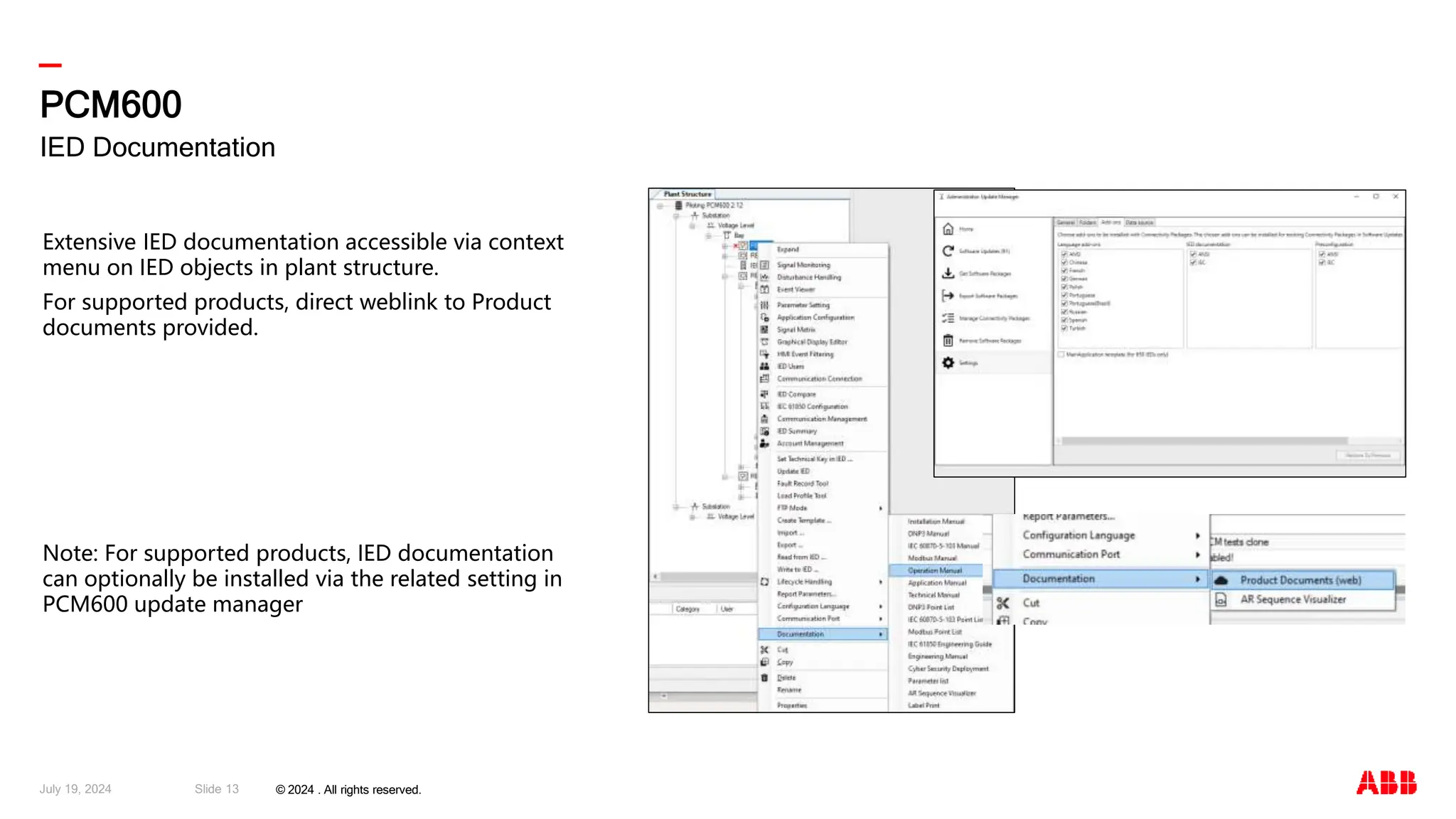Click the Product Documents (web) cloud icon
Viewport: 1456px width, 819px height.
point(1221,580)
